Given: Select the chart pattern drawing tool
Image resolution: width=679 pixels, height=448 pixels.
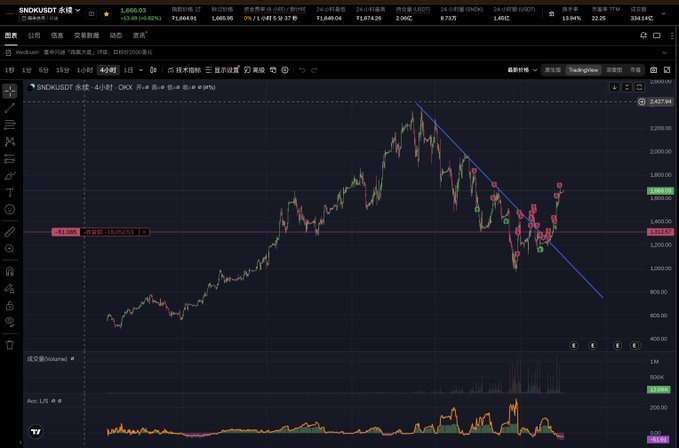Looking at the screenshot, I should tap(10, 142).
